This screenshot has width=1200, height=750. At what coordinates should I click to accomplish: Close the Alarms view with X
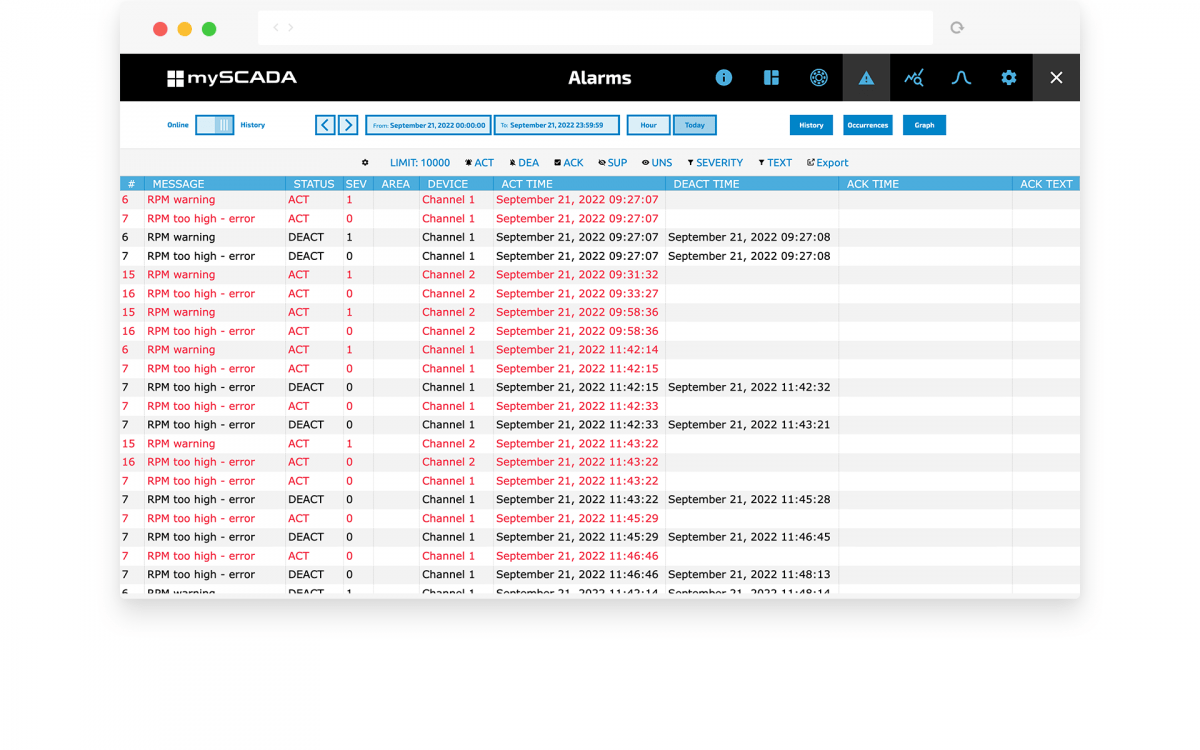point(1056,78)
